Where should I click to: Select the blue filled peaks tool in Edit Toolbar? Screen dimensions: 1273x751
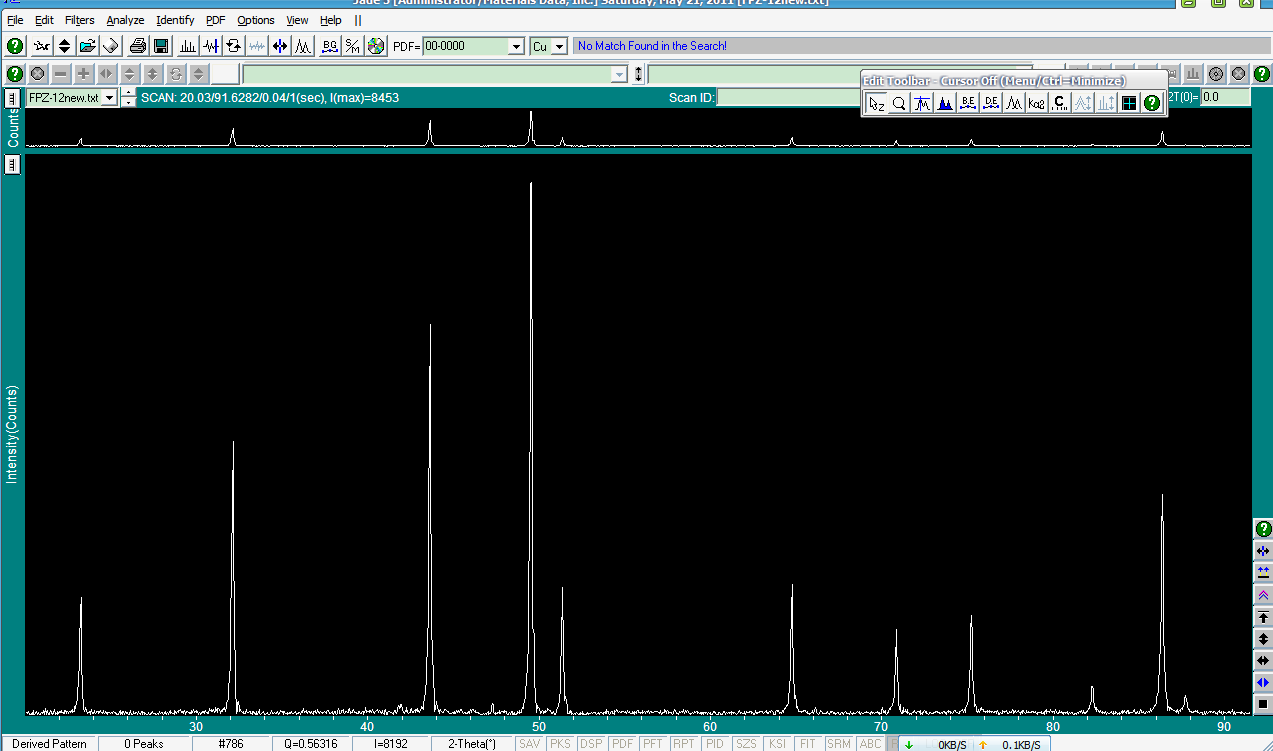click(x=945, y=102)
